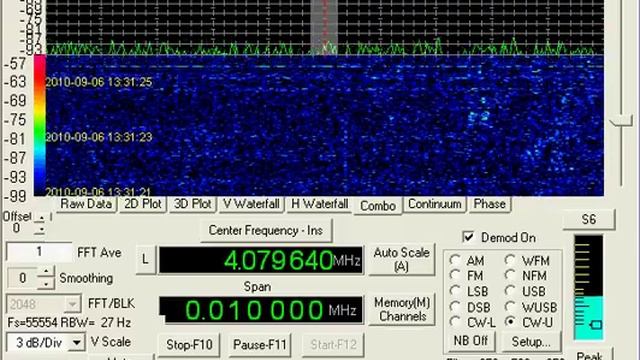
Task: Decrease Smoothing with down arrow
Action: point(47,283)
